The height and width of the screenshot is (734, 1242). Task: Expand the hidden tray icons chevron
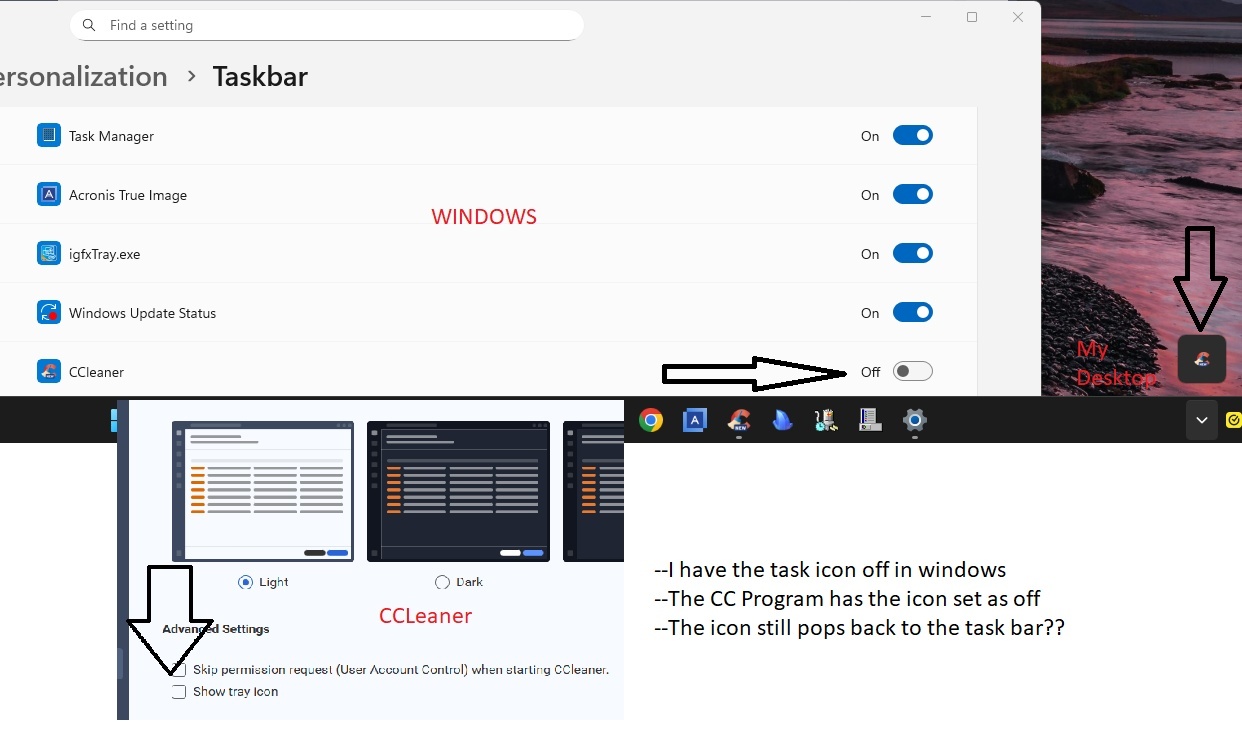pos(1201,421)
